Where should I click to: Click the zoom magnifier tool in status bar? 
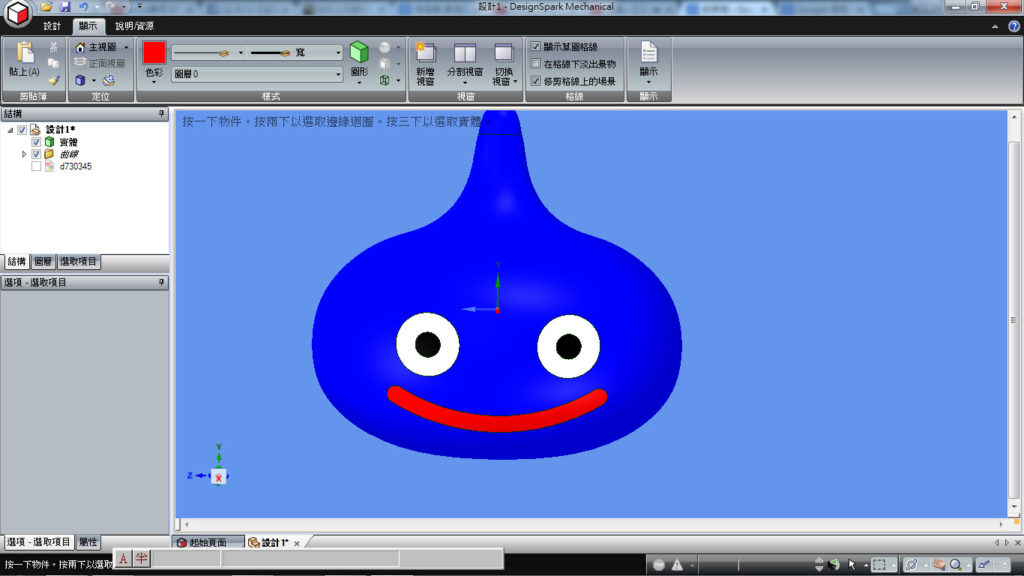[x=956, y=564]
